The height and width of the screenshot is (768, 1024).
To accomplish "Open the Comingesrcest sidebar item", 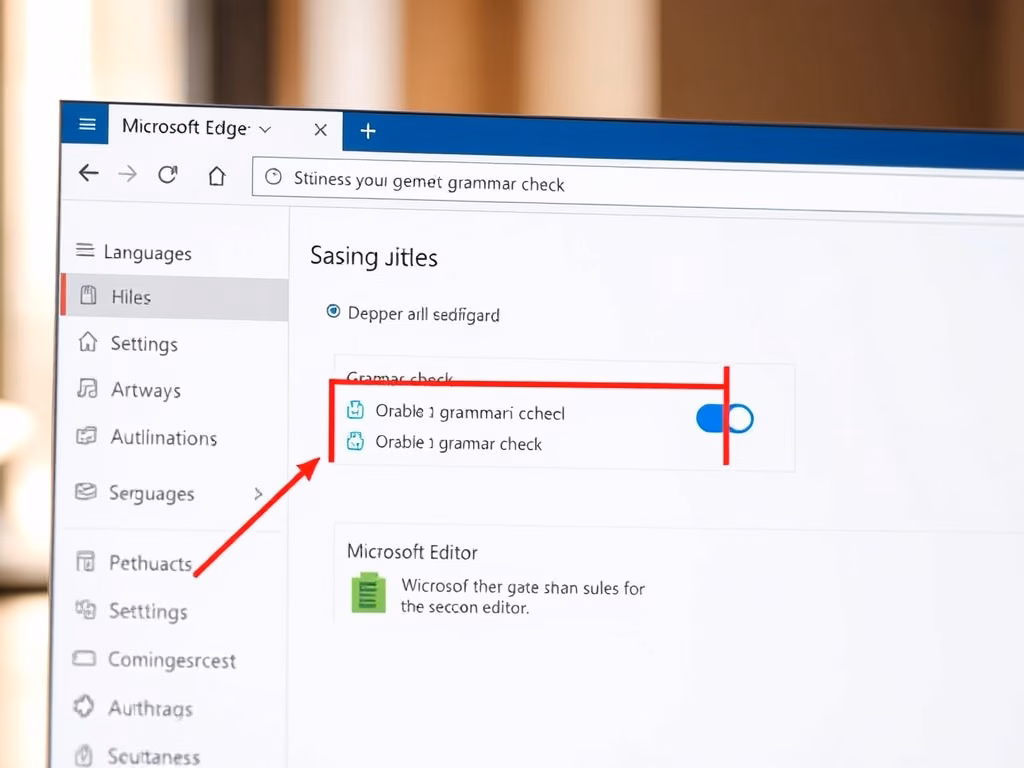I will pos(172,660).
